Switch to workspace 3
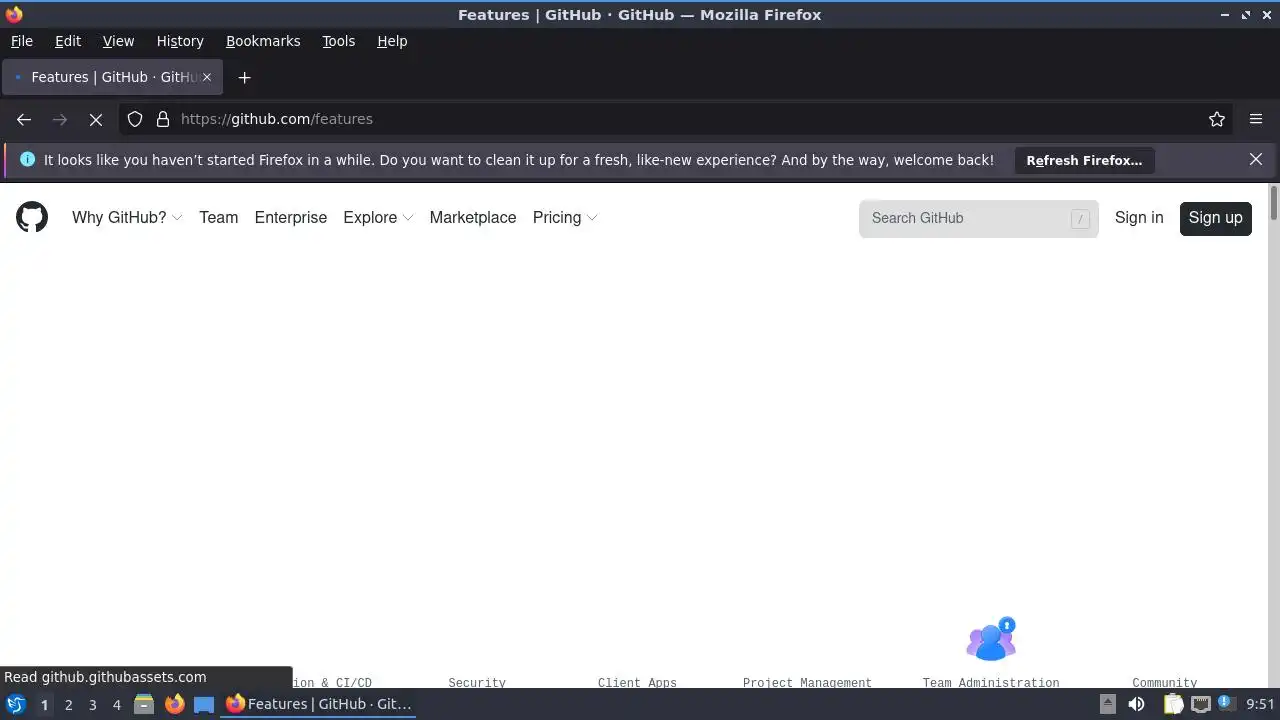The width and height of the screenshot is (1280, 720). tap(92, 704)
